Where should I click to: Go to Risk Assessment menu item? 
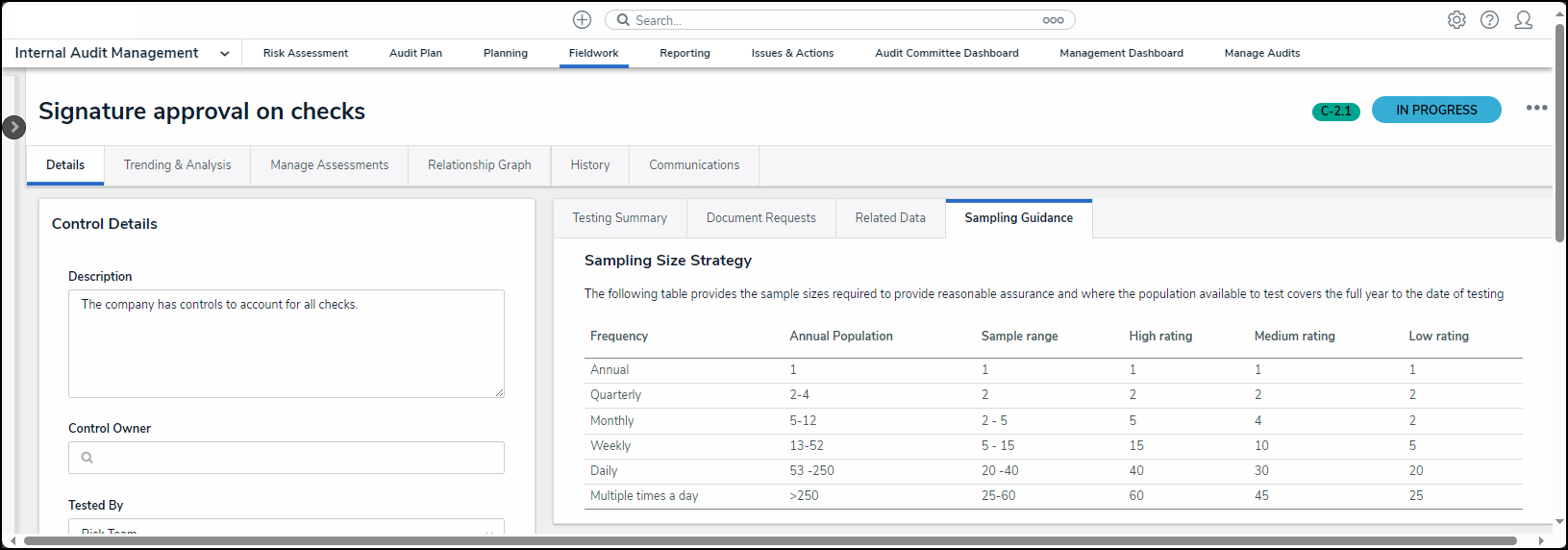(x=306, y=54)
